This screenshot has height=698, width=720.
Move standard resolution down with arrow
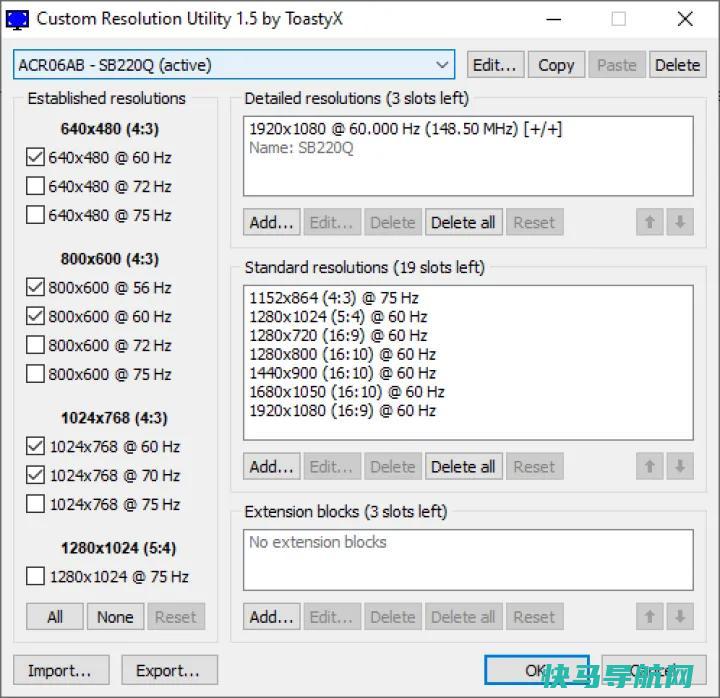[680, 467]
